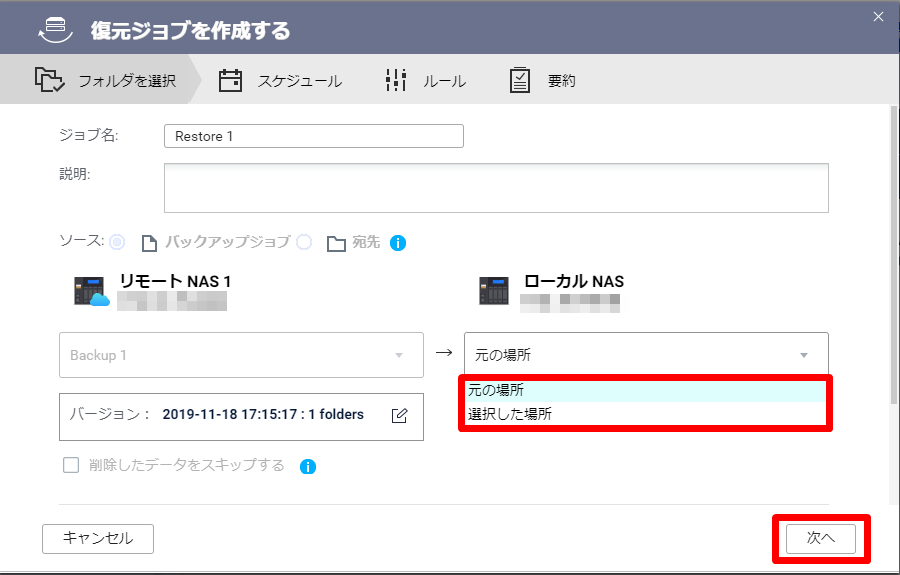Collapse the 元の場所 destination dropdown
Image resolution: width=900 pixels, height=575 pixels.
(x=646, y=355)
